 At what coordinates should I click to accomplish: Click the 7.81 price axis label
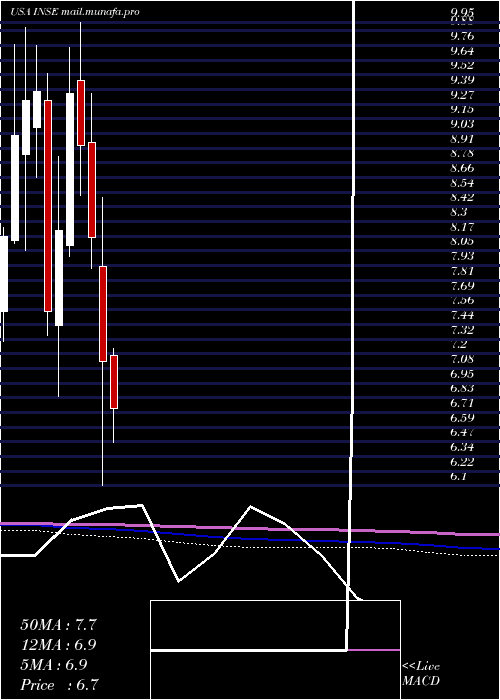tap(462, 271)
